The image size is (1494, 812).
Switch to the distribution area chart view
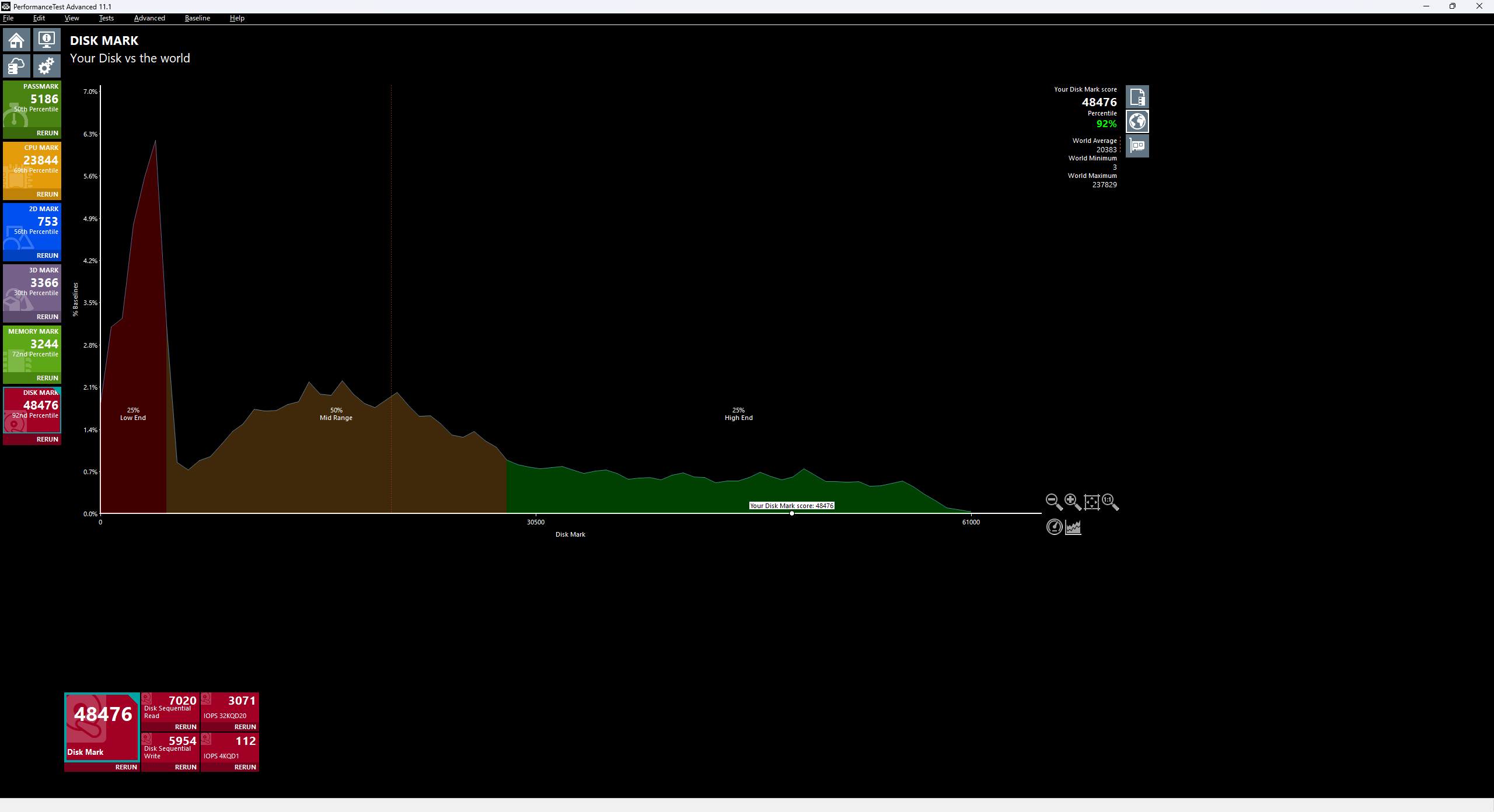click(1073, 527)
